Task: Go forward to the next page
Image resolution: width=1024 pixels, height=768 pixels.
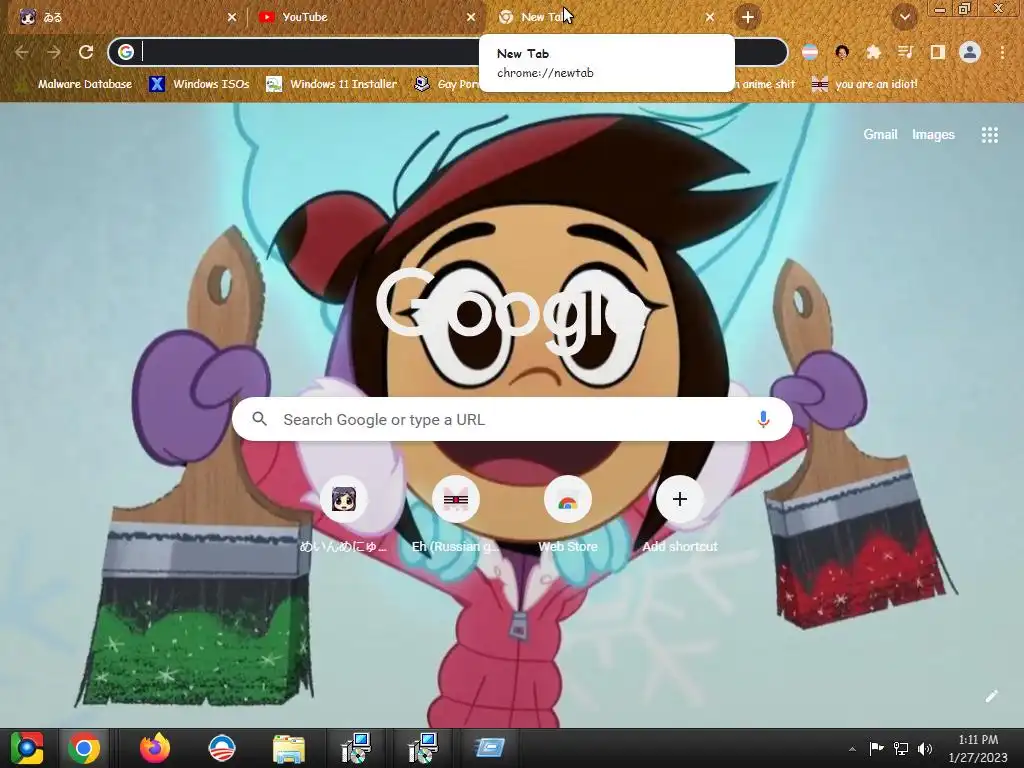Action: point(54,52)
